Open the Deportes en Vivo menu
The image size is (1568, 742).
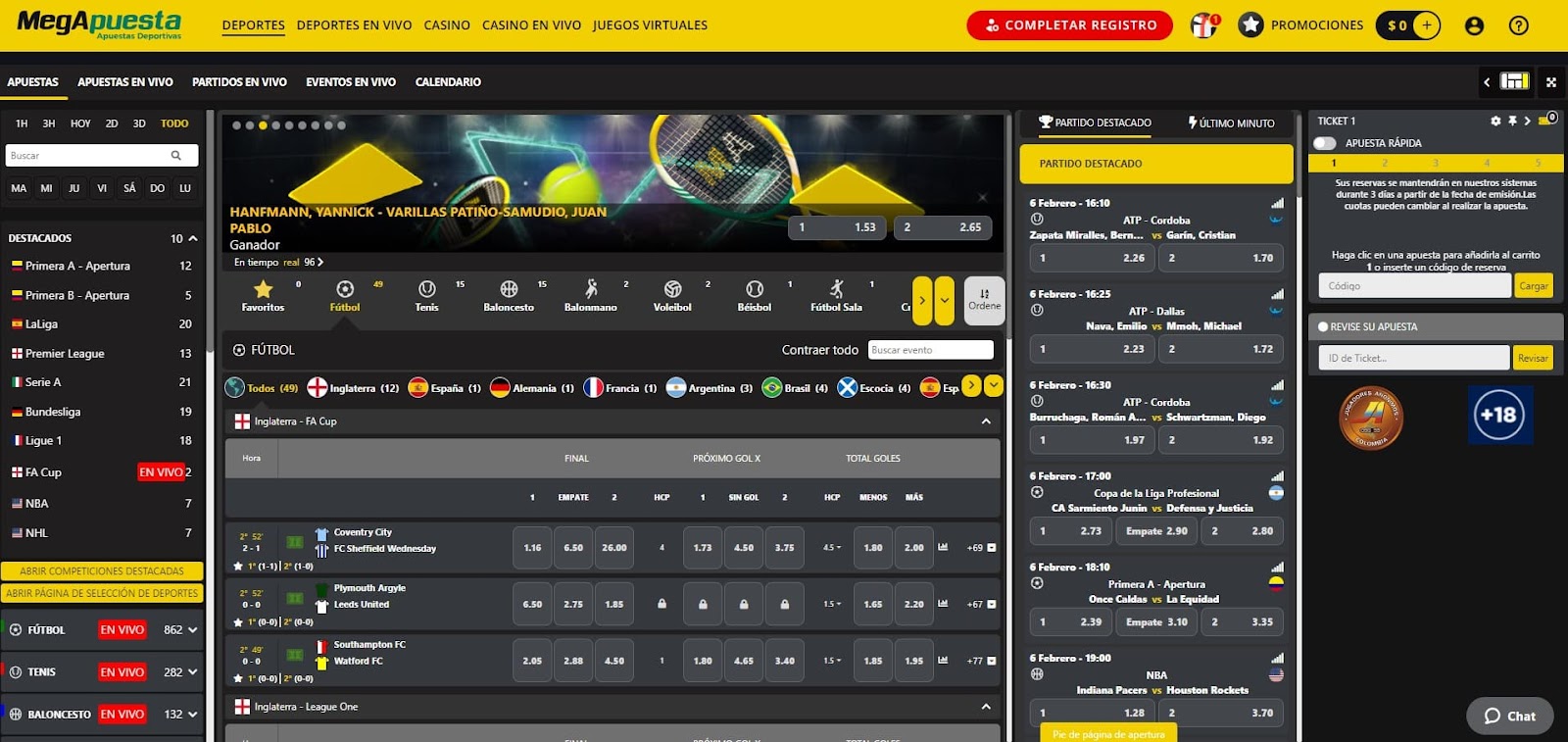[x=354, y=25]
